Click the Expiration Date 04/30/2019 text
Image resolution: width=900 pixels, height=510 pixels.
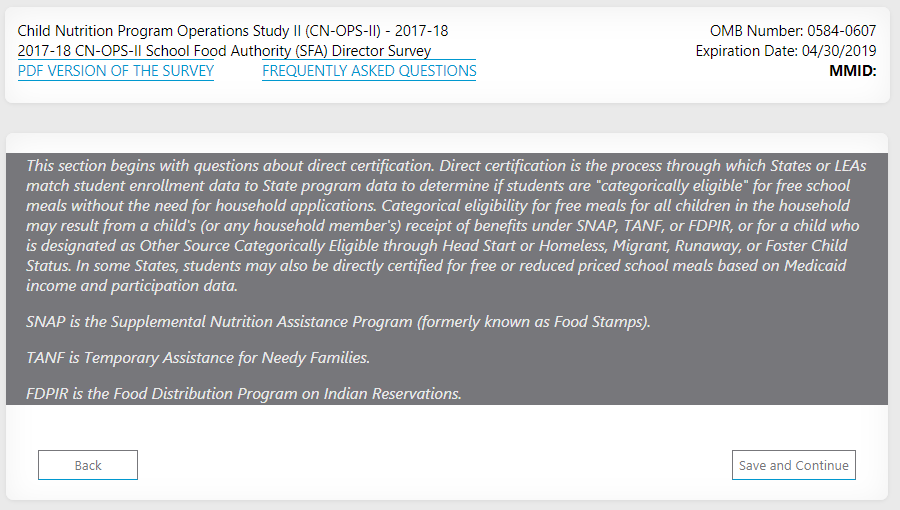pos(786,51)
